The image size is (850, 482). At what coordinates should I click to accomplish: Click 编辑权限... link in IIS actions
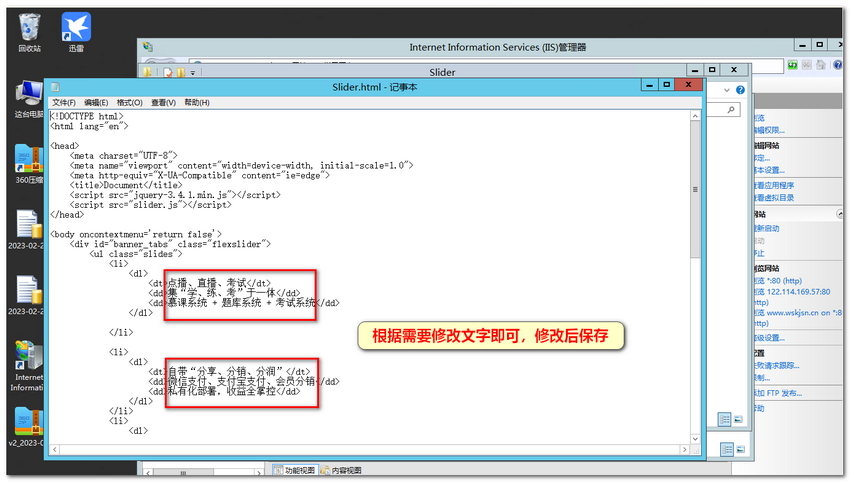[769, 130]
